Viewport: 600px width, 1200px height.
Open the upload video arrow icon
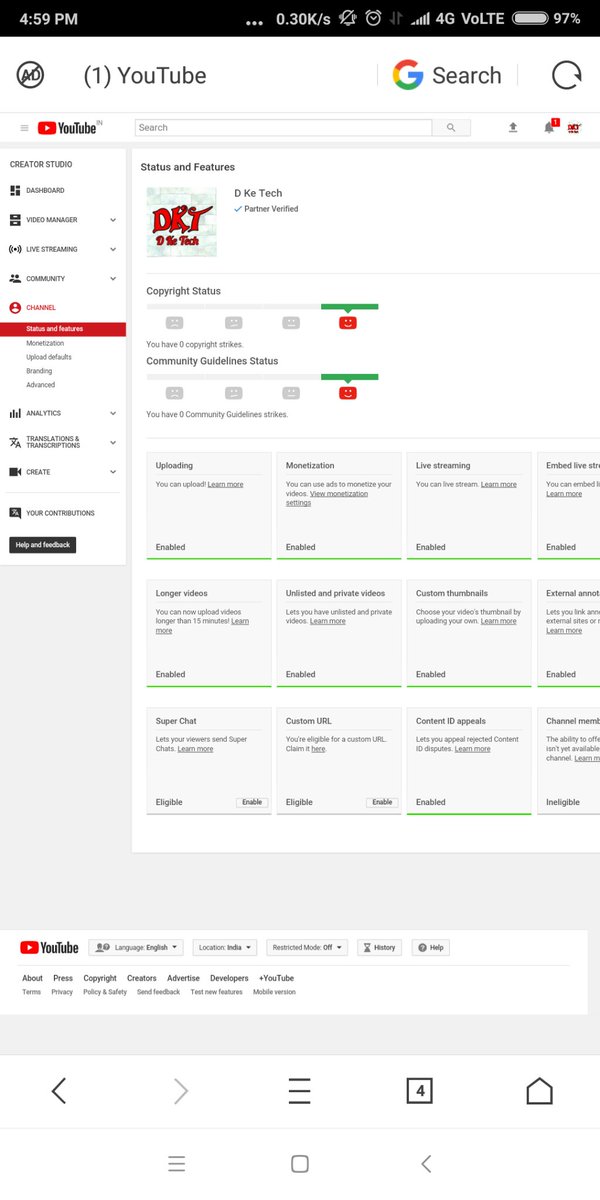[513, 128]
